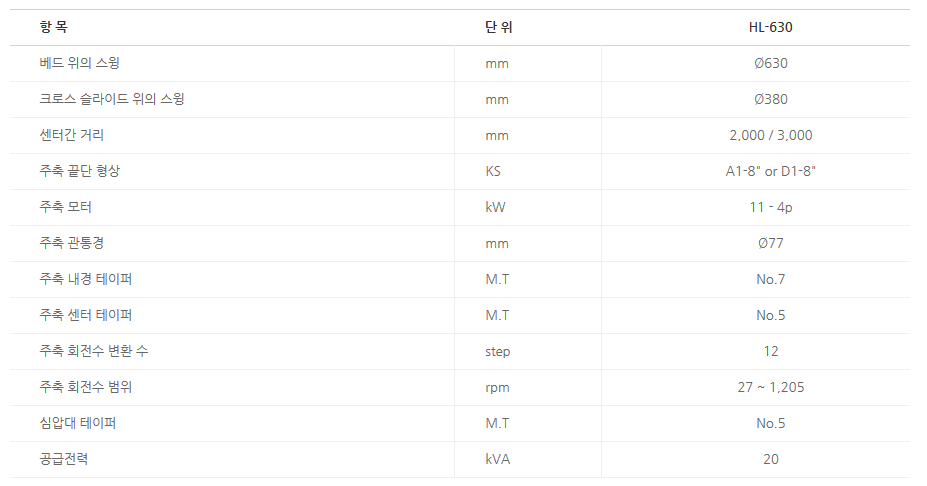Select the 센터간 거리 row label

[72, 135]
